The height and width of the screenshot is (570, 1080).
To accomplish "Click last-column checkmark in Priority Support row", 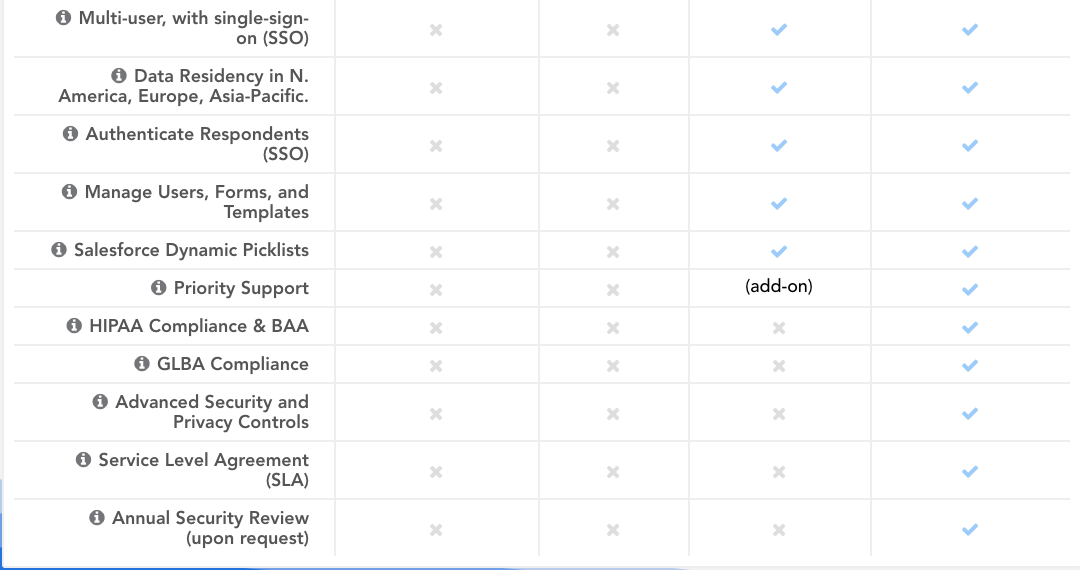I will coord(969,289).
